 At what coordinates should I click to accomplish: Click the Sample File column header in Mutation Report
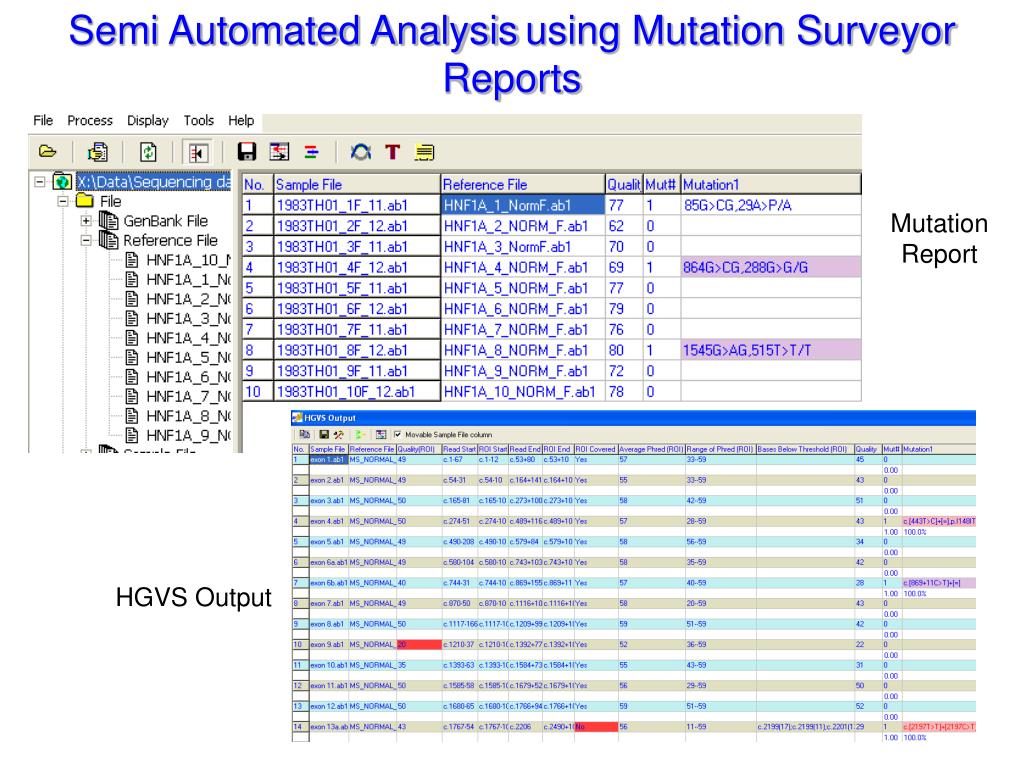[357, 184]
